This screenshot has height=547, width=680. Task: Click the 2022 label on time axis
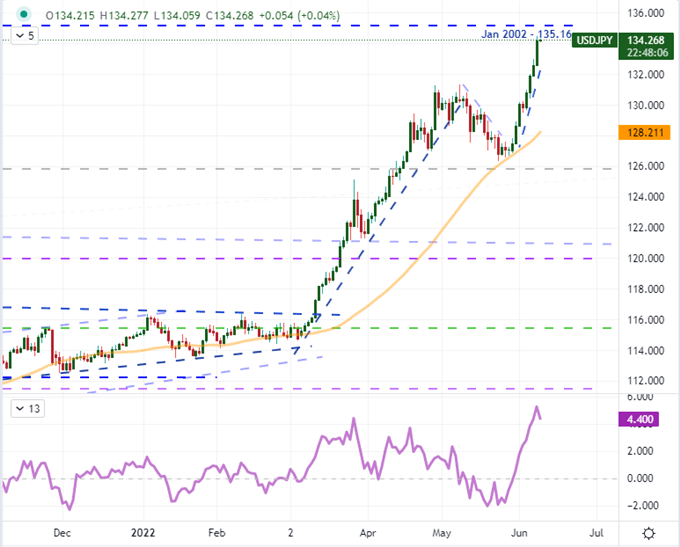tap(143, 533)
